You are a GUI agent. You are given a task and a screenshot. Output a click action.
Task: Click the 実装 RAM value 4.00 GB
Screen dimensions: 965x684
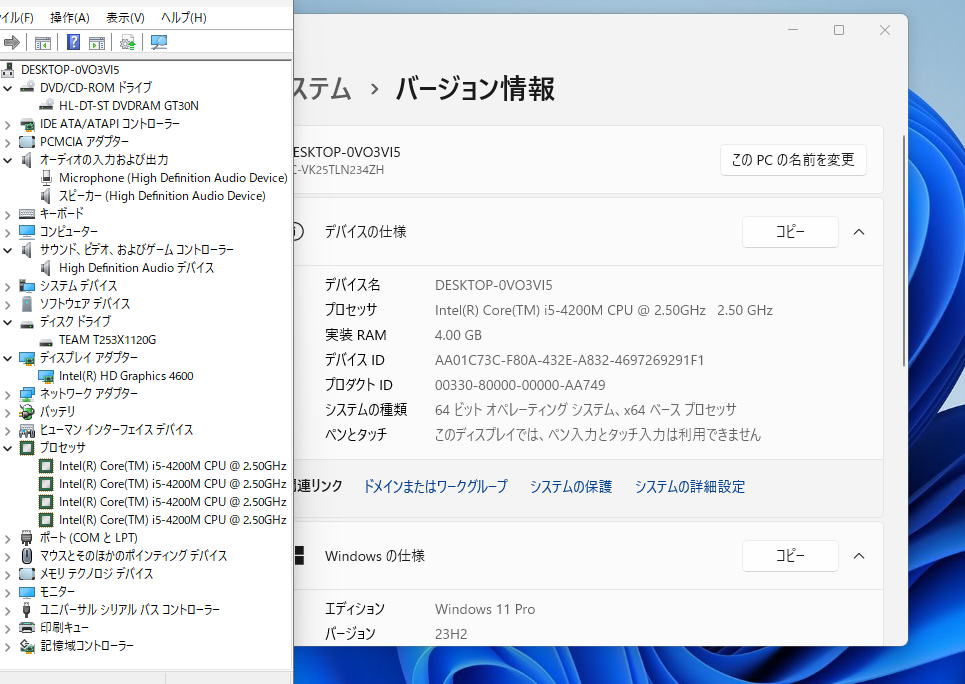tap(458, 336)
